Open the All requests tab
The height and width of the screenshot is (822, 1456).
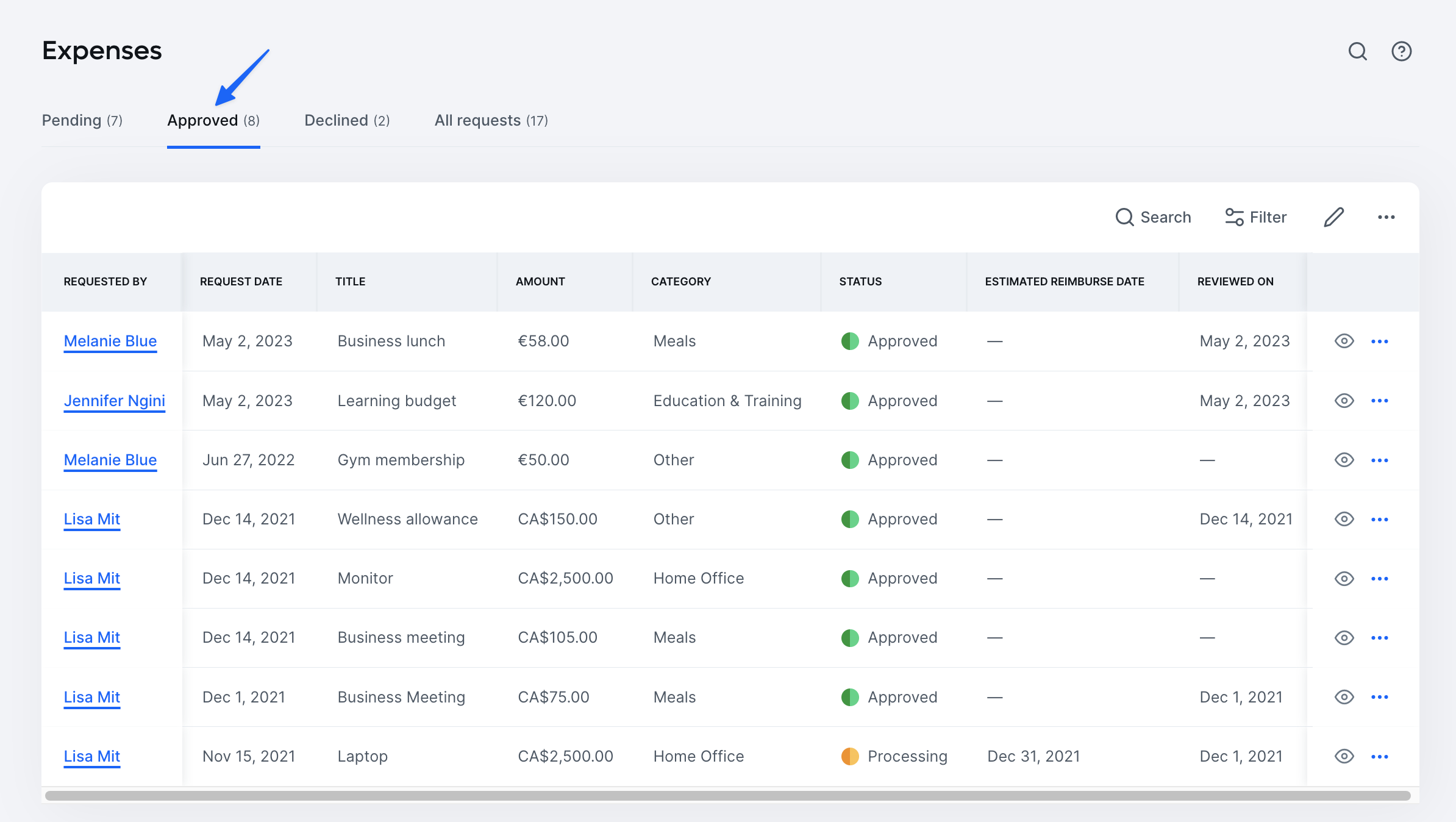click(491, 120)
